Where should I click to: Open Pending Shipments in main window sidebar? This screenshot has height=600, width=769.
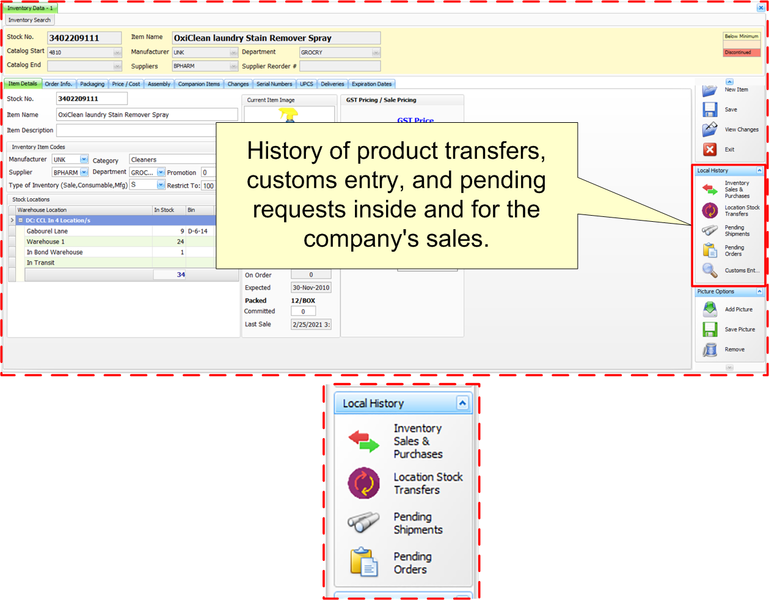pyautogui.click(x=710, y=231)
